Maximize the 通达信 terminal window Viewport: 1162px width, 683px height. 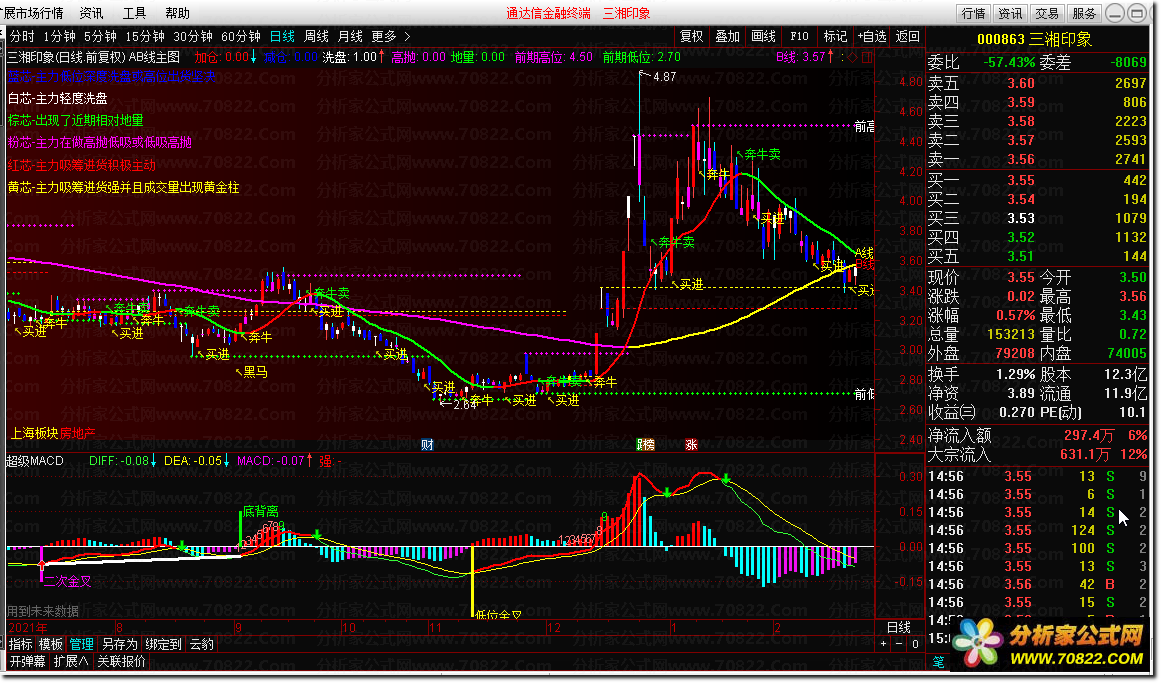1136,13
